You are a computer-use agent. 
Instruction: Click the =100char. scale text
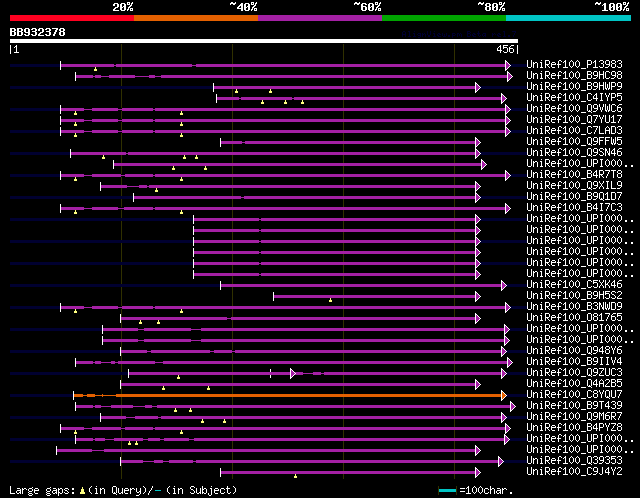[486, 490]
